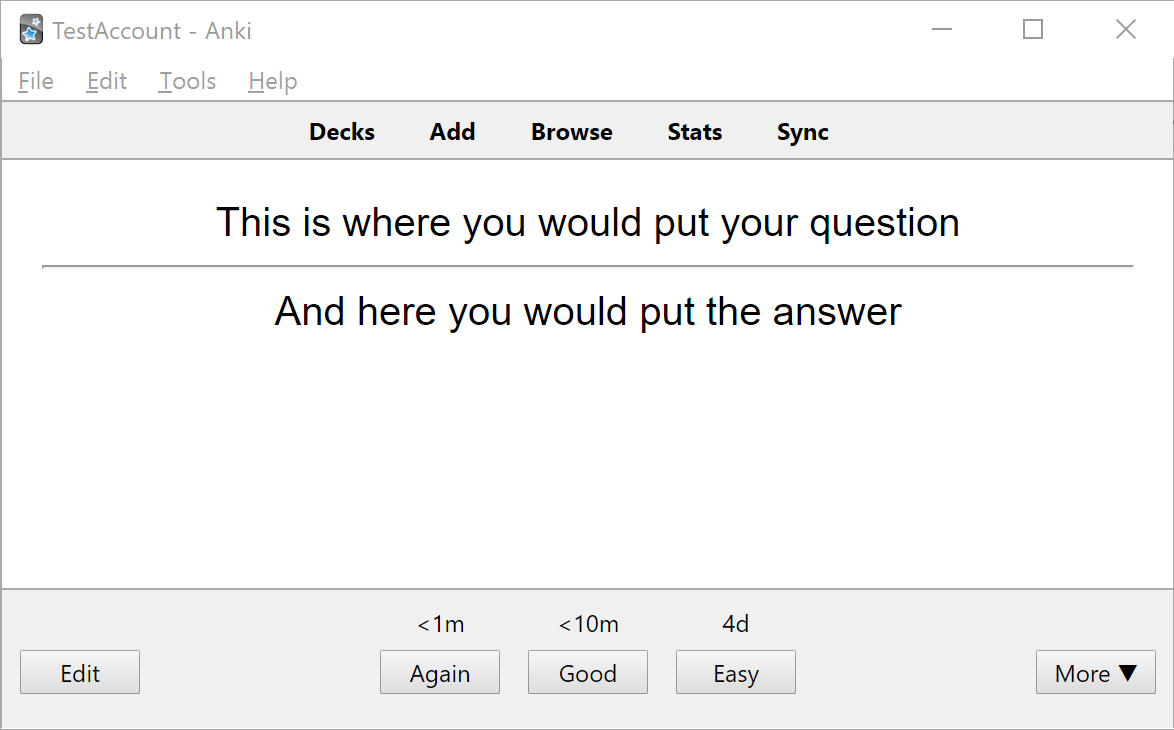Click the Anki application icon in the title bar

coord(30,30)
